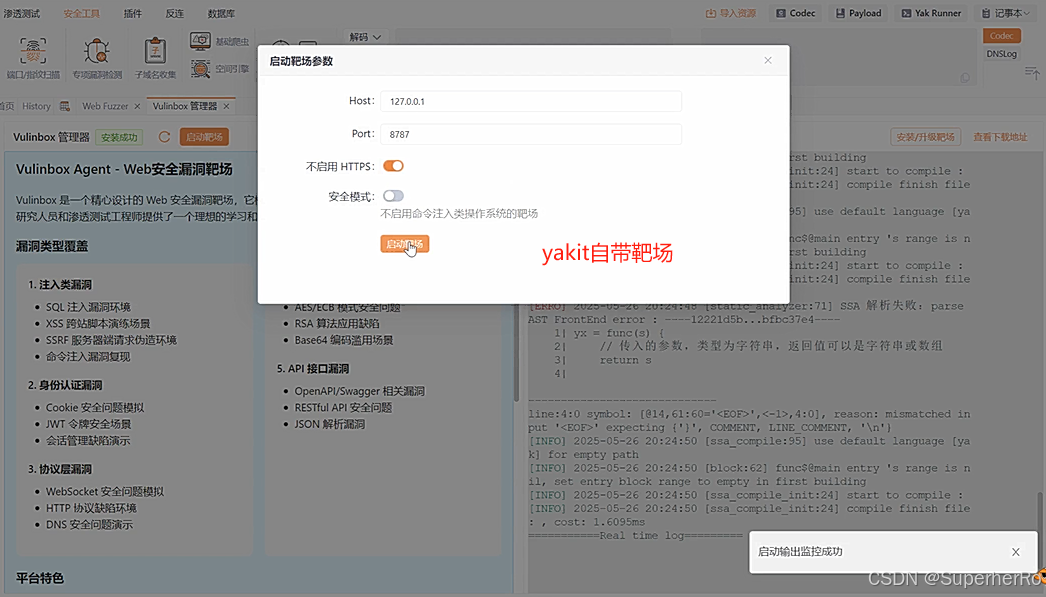Image resolution: width=1046 pixels, height=597 pixels.
Task: Click the RSA 算法应用缺陷 item
Action: coord(337,324)
